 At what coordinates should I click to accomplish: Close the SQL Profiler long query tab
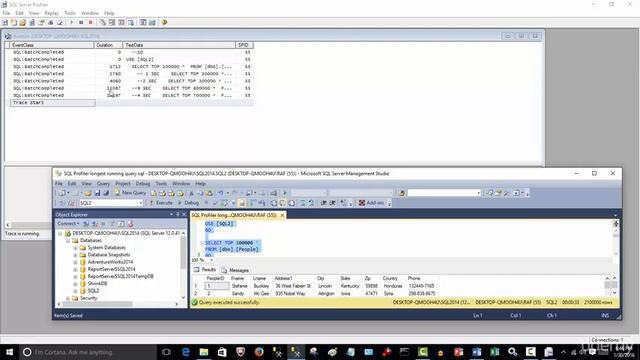pyautogui.click(x=282, y=215)
